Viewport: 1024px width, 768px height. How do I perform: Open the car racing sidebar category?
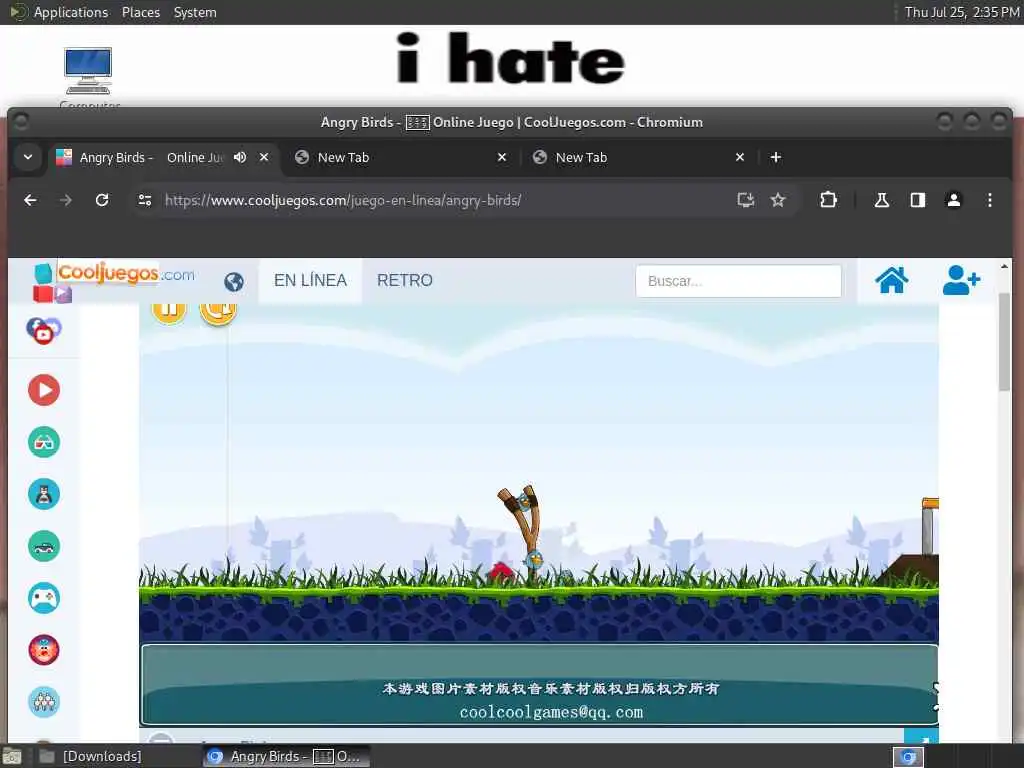44,546
